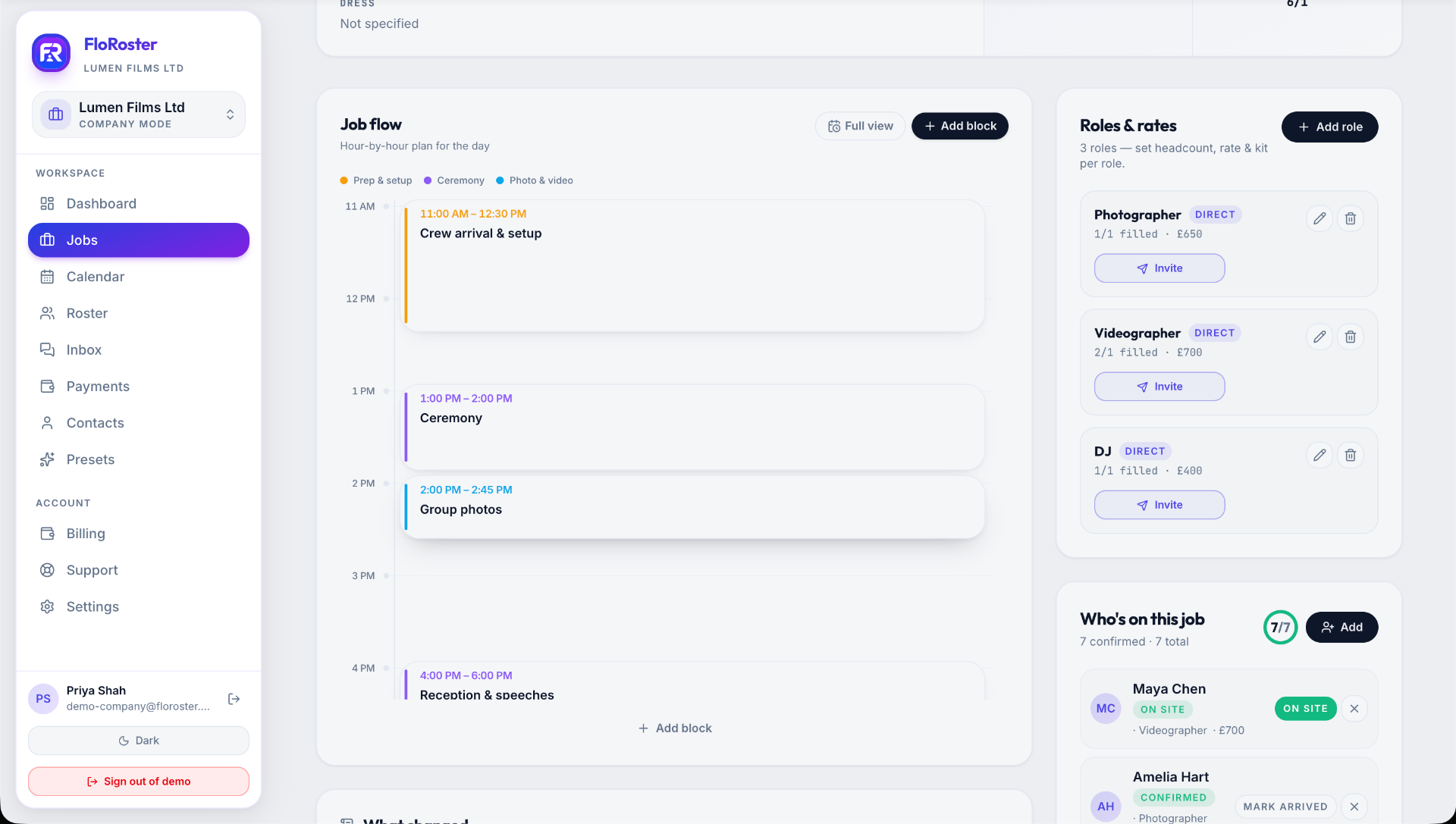
Task: Open the Inbox
Action: click(139, 349)
